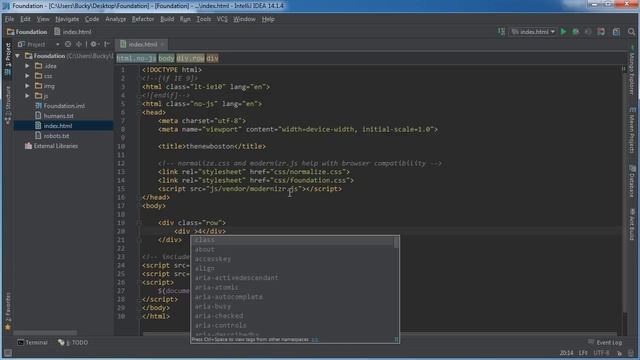The height and width of the screenshot is (360, 640).
Task: Select index.html in the project tree
Action: click(63, 126)
